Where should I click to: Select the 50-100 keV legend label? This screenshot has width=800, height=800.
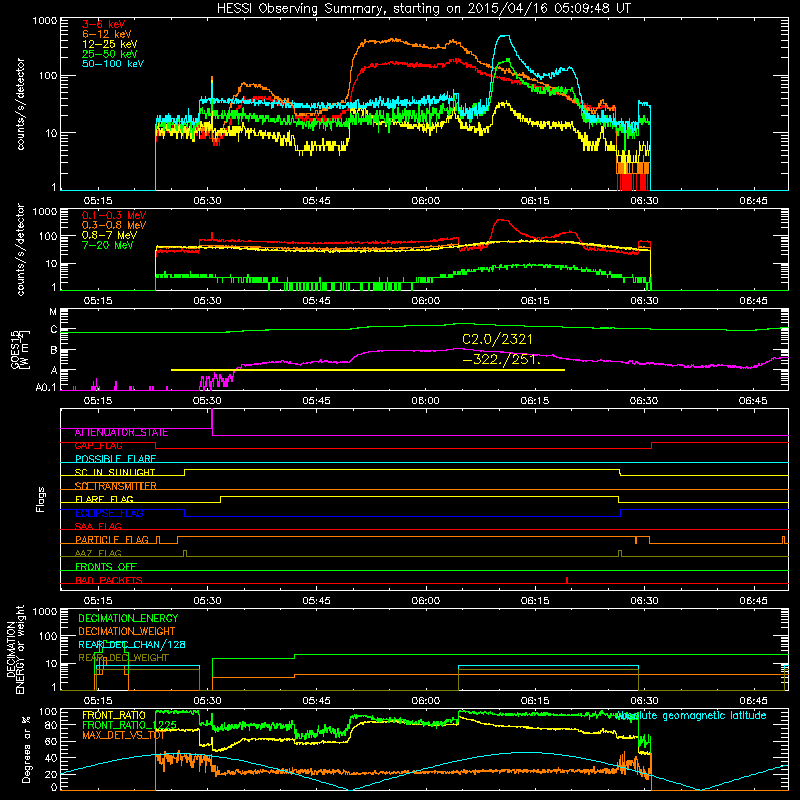point(113,64)
